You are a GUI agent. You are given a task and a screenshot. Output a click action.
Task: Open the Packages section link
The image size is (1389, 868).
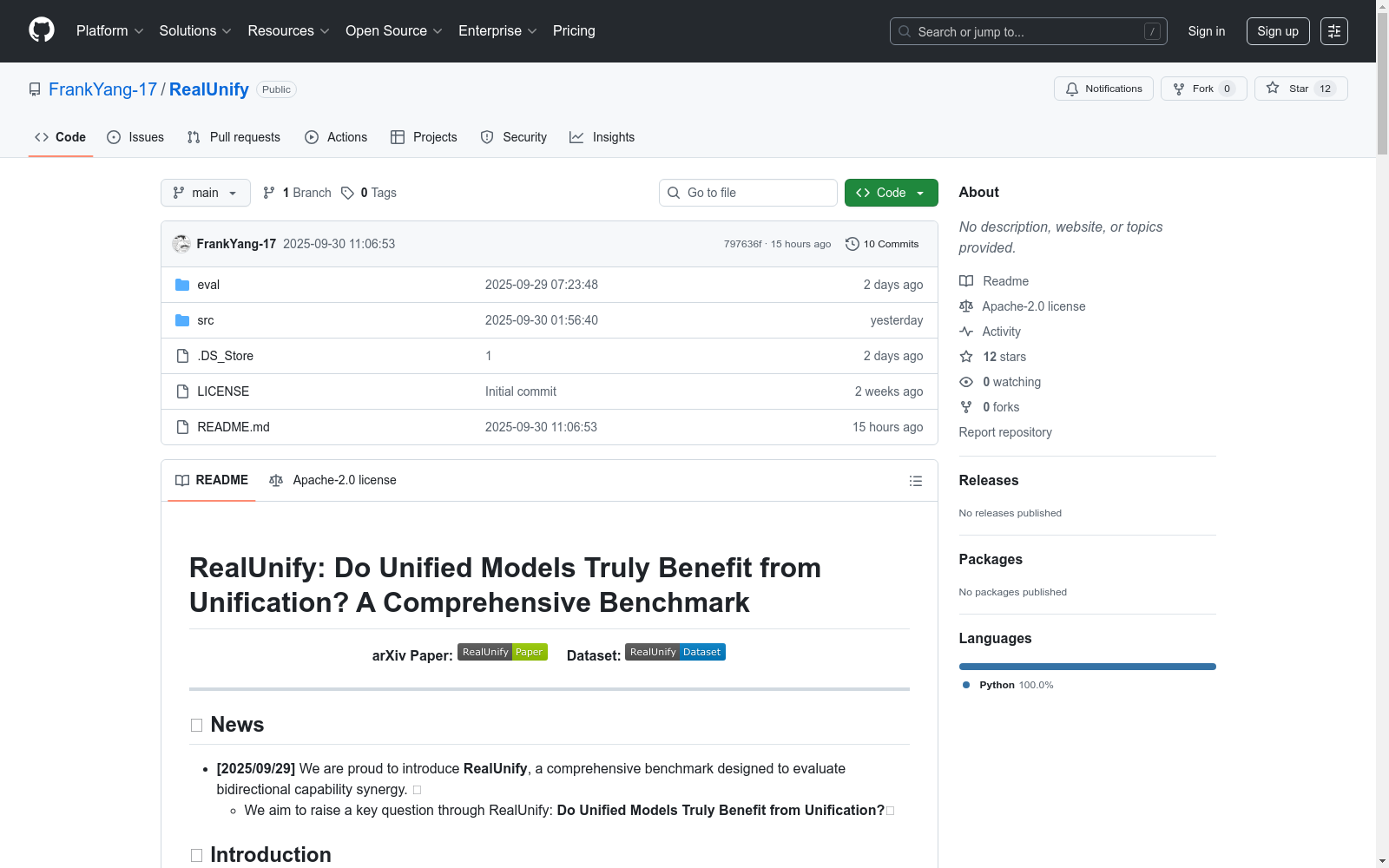(x=991, y=560)
